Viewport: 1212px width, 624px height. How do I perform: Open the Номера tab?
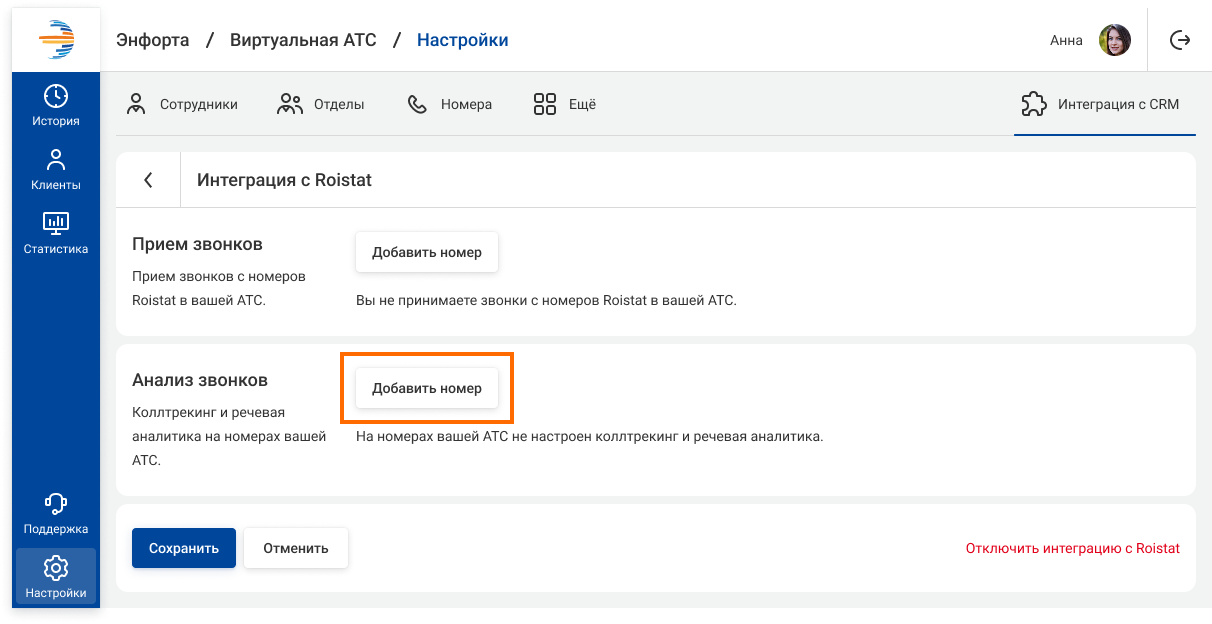pyautogui.click(x=449, y=104)
